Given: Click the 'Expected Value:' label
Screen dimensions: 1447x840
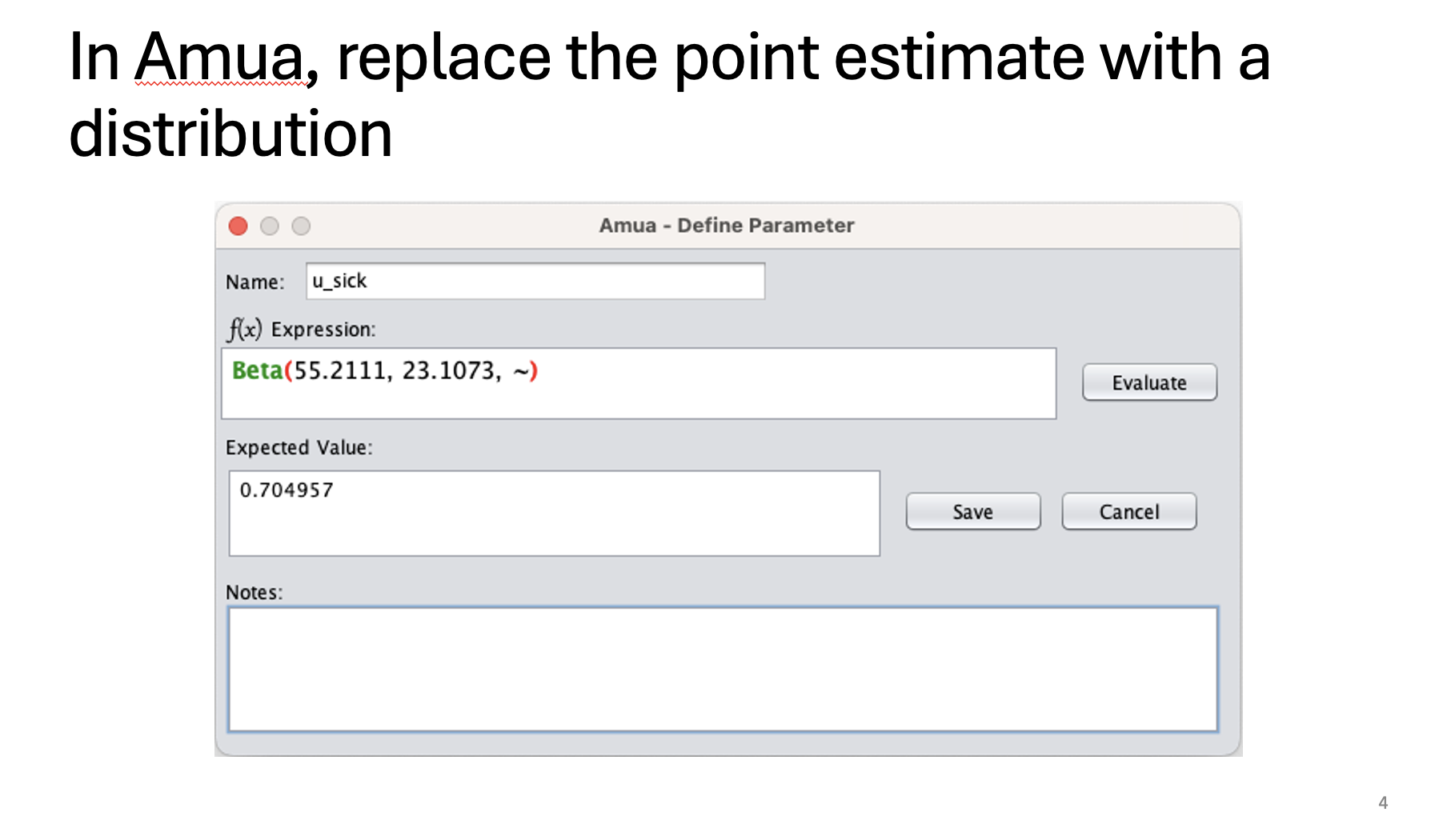Looking at the screenshot, I should pyautogui.click(x=299, y=447).
